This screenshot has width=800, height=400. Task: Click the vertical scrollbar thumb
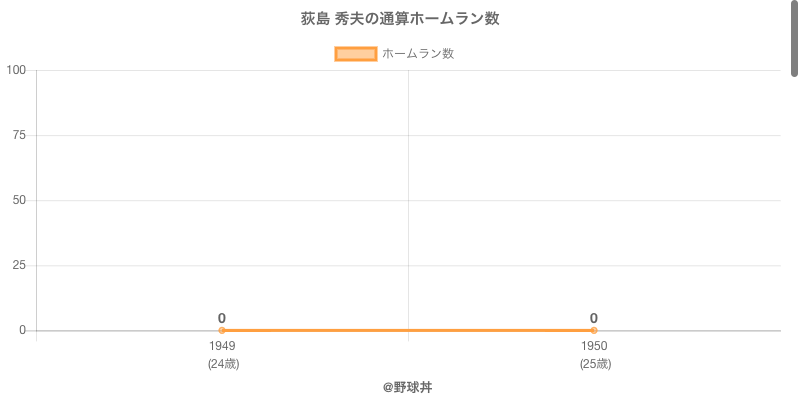[x=794, y=38]
